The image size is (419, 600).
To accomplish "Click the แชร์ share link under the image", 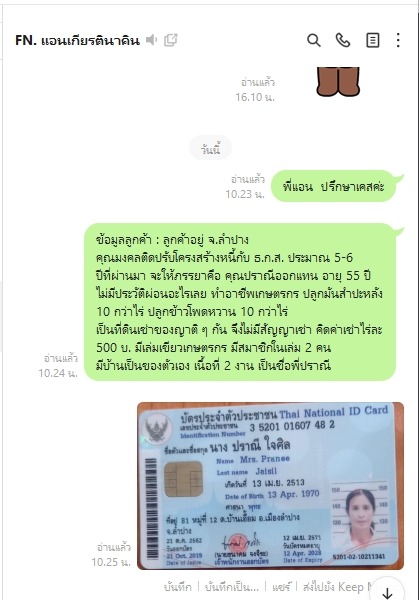I will [282, 587].
